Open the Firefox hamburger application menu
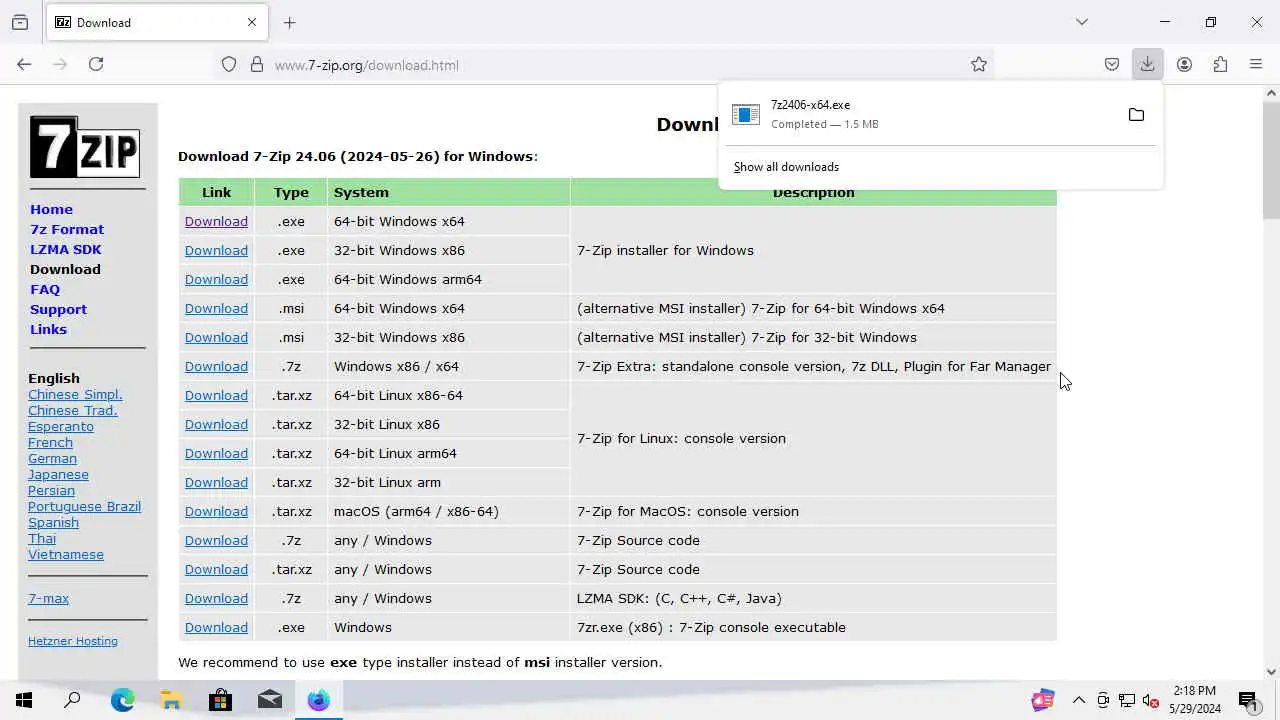The width and height of the screenshot is (1280, 720). [x=1256, y=65]
